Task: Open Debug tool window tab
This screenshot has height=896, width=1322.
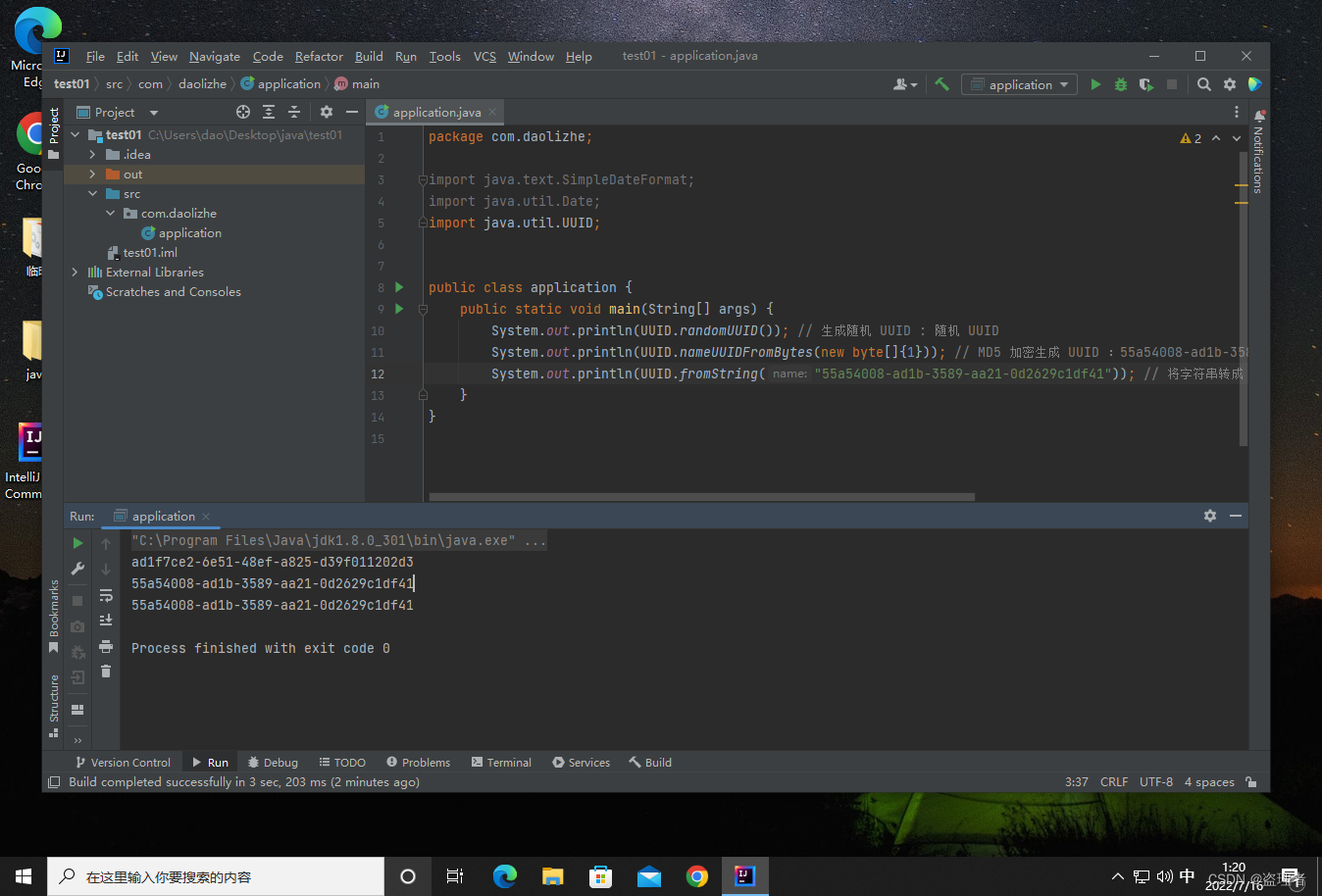Action: tap(273, 763)
